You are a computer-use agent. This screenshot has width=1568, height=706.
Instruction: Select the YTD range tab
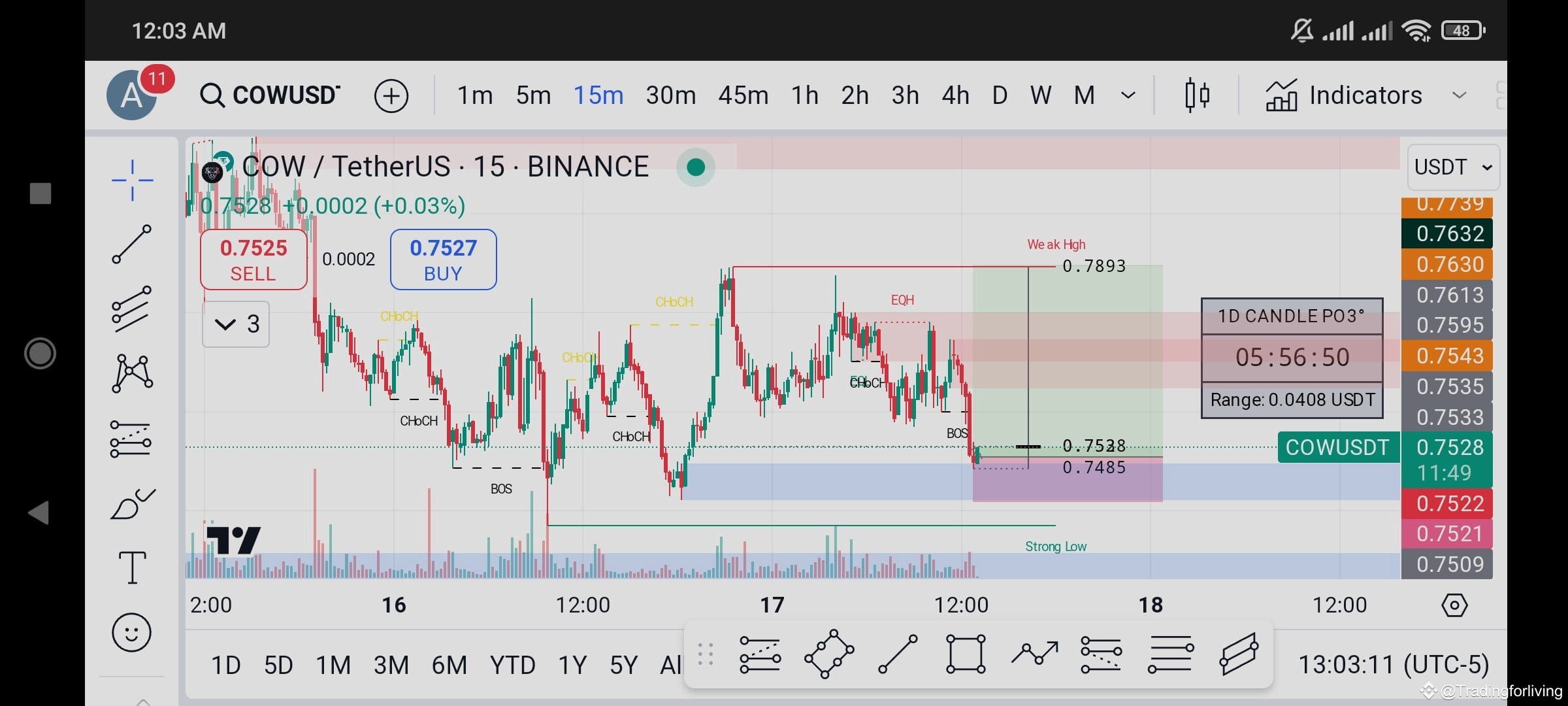pyautogui.click(x=514, y=664)
